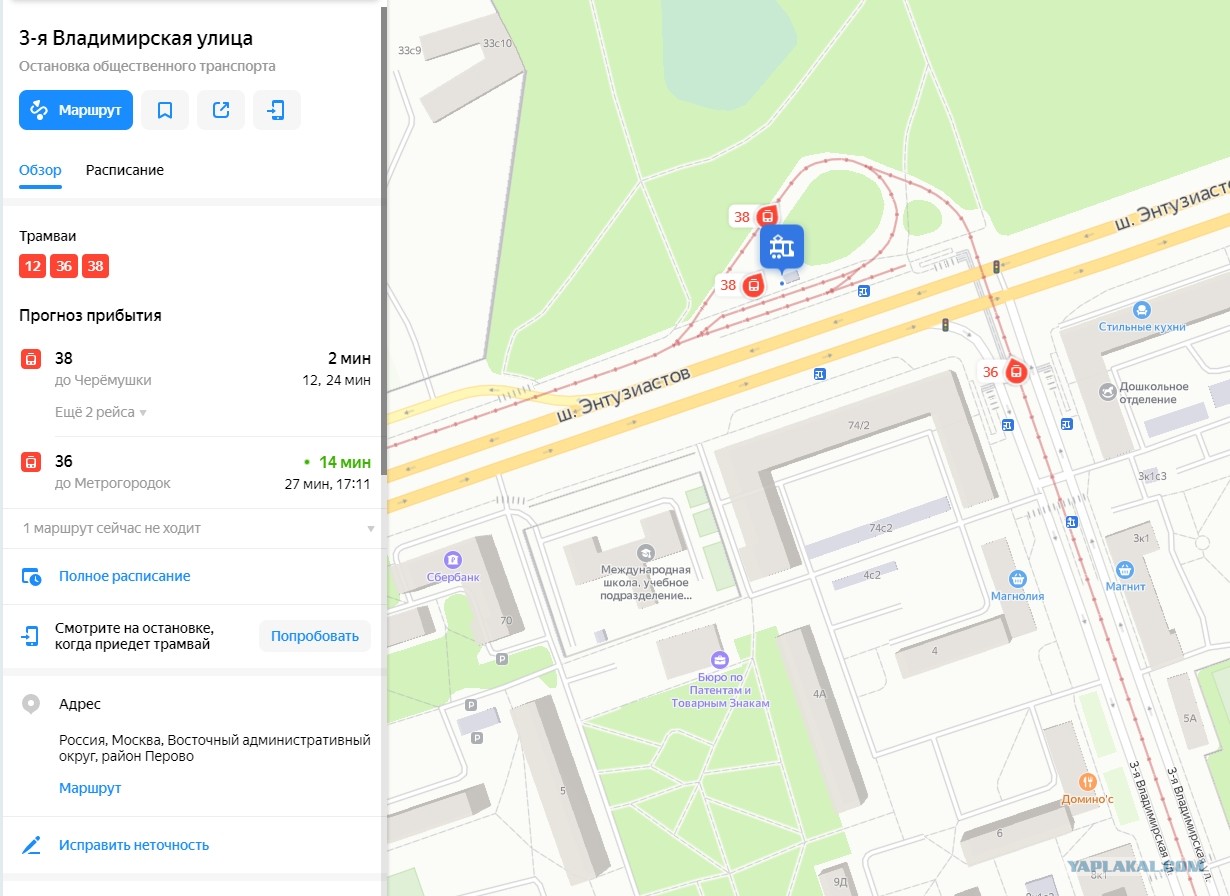Click route 36 'до Метрогородок' forecast row
The height and width of the screenshot is (896, 1230).
click(x=195, y=472)
